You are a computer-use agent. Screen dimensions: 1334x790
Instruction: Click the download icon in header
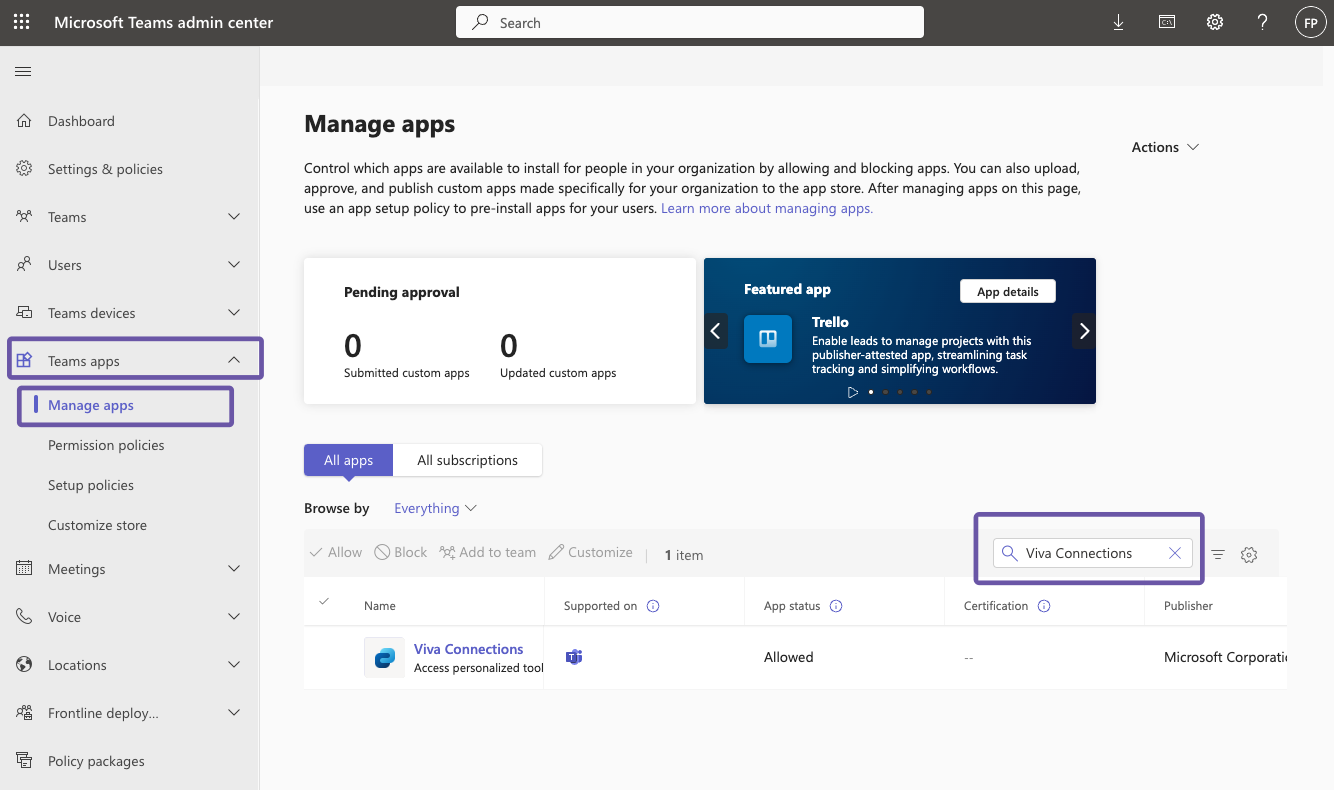pos(1118,22)
